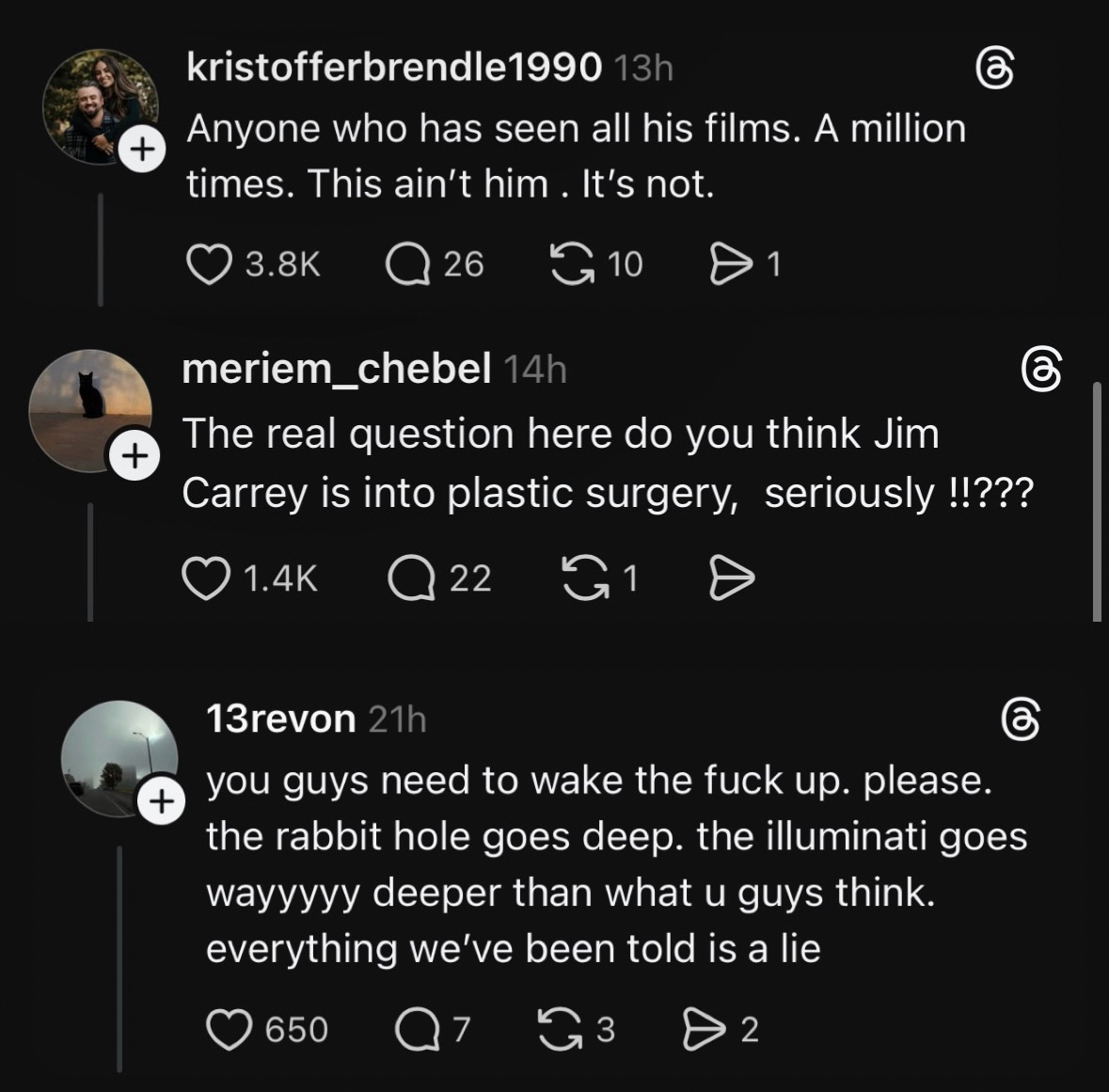Open replies on kristofferbrendle1990's comment
Image resolution: width=1109 pixels, height=1092 pixels.
click(406, 264)
